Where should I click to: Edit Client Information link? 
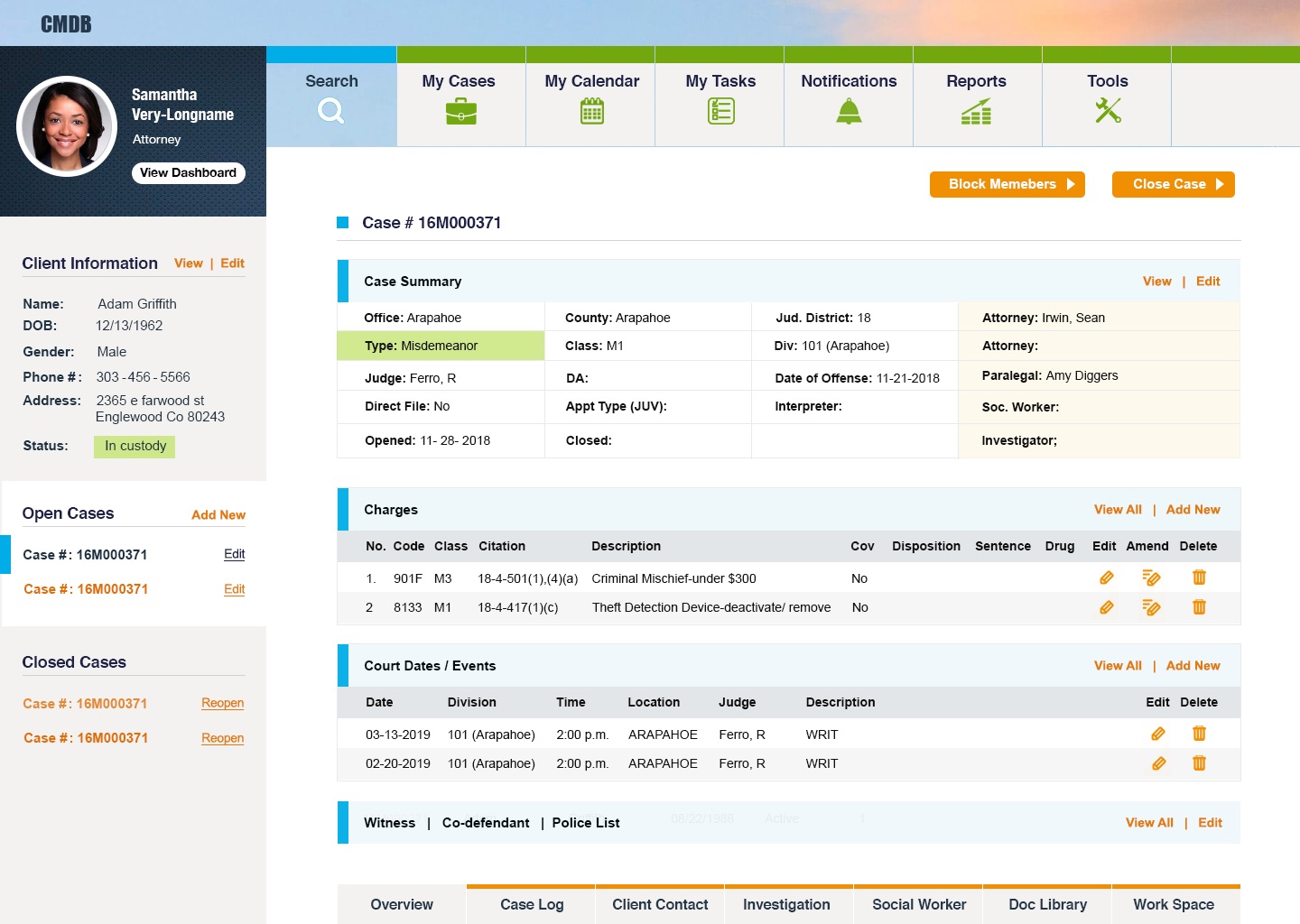point(232,263)
